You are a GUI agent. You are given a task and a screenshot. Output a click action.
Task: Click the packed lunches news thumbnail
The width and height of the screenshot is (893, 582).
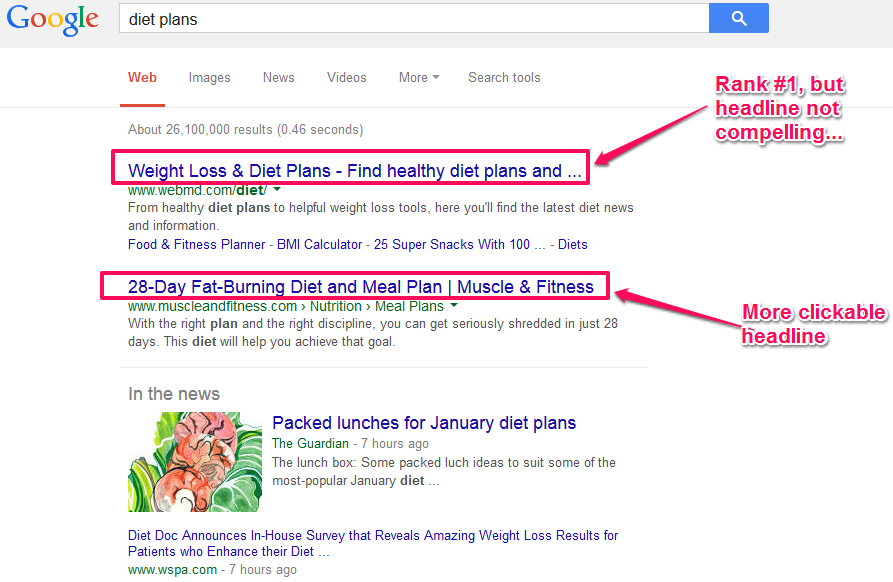195,462
